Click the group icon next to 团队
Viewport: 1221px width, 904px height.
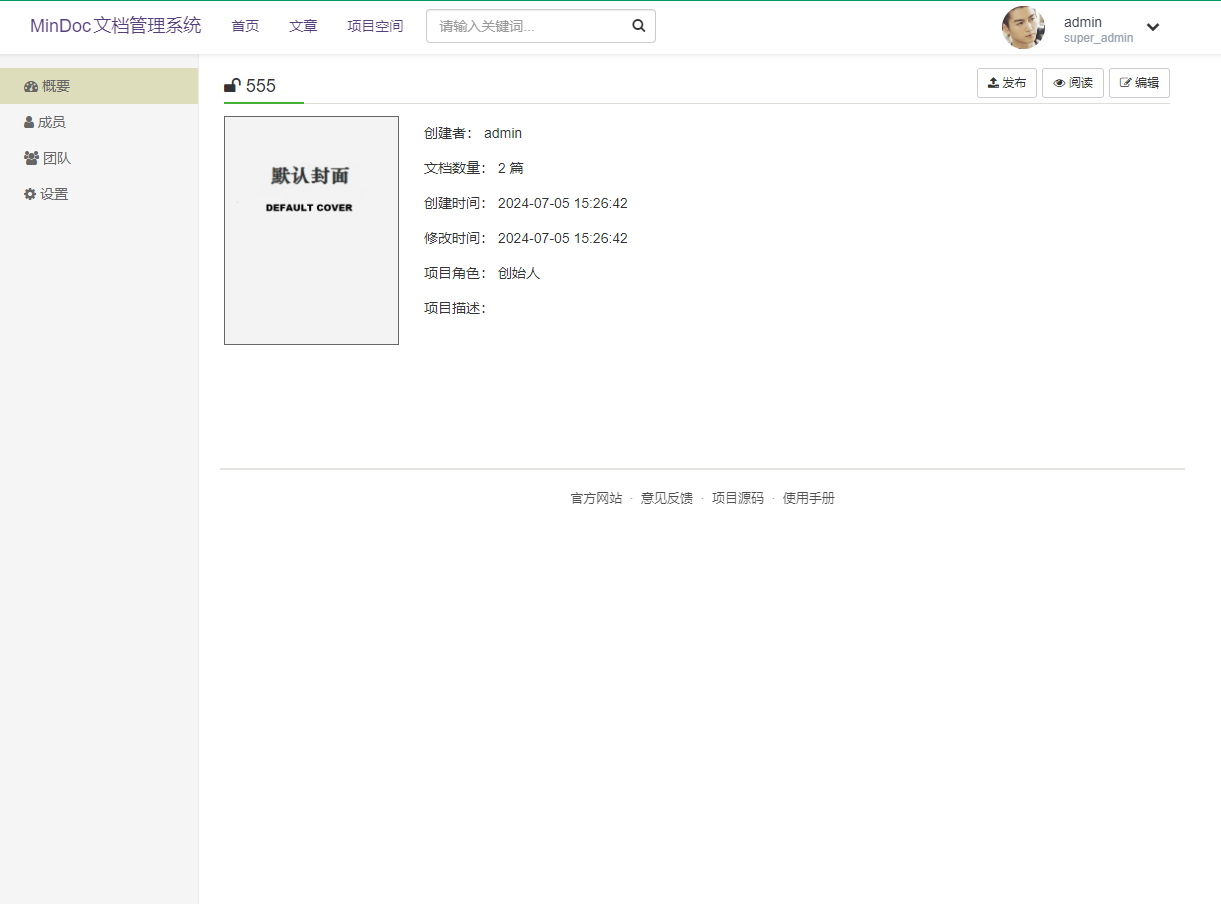[x=31, y=158]
